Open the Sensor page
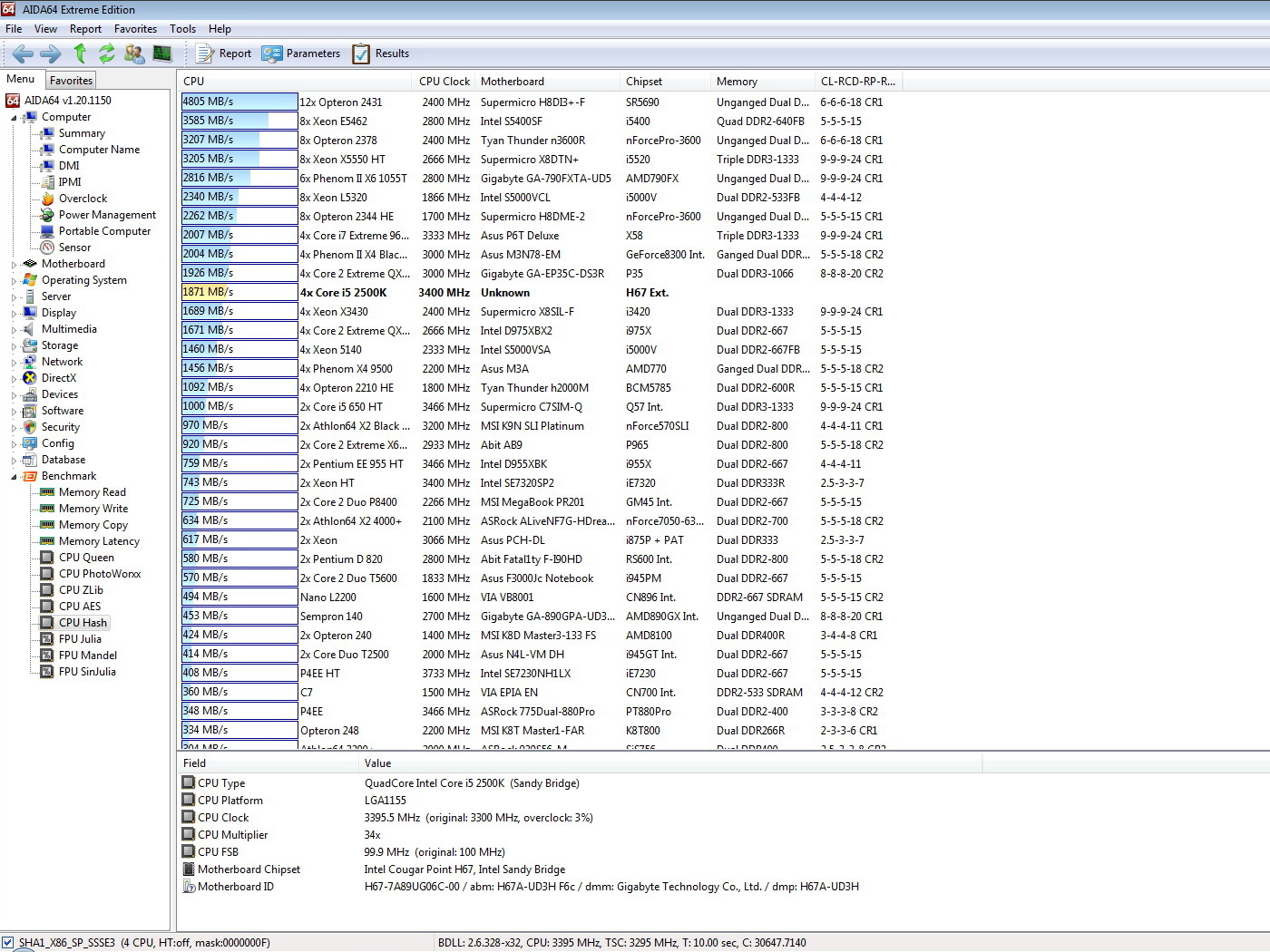This screenshot has height=952, width=1270. click(74, 248)
